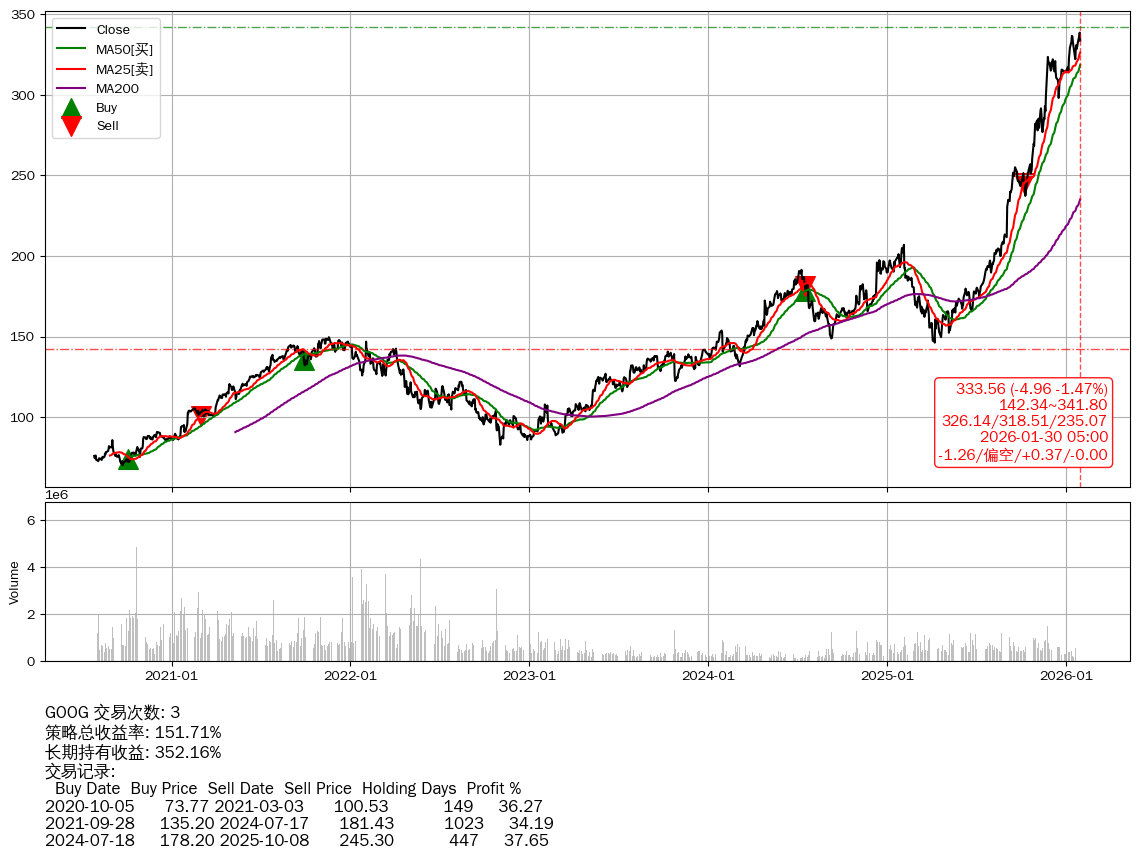This screenshot has width=1139, height=859.
Task: Select the October 2020 buy marker on chart
Action: (x=128, y=460)
